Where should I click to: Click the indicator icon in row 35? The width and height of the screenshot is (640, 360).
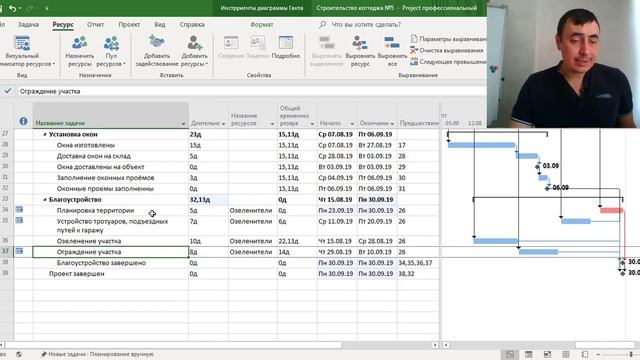[19, 220]
